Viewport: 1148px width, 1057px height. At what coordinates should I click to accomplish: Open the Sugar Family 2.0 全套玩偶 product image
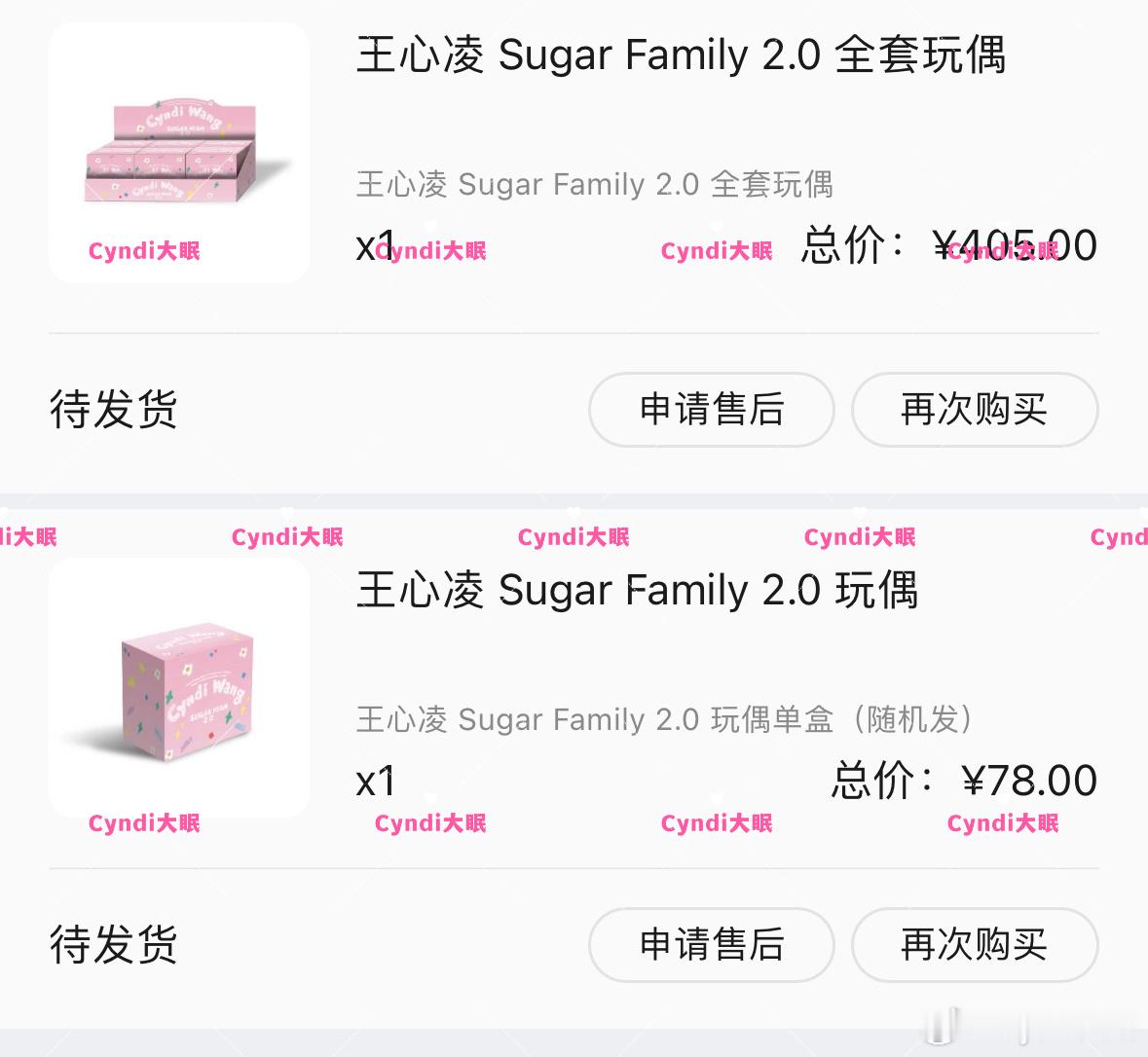(x=179, y=151)
